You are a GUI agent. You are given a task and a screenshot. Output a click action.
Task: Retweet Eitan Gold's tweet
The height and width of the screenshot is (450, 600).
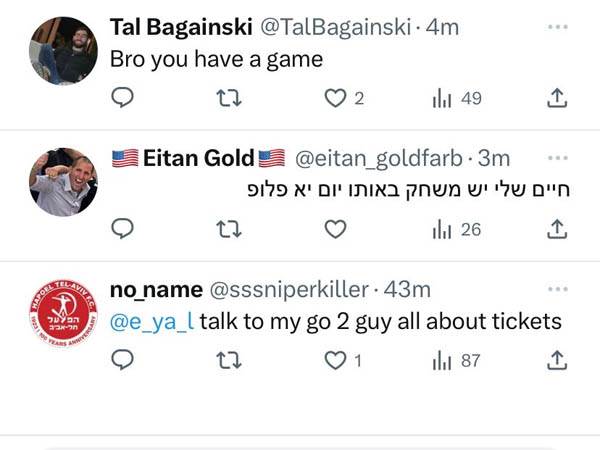point(229,229)
